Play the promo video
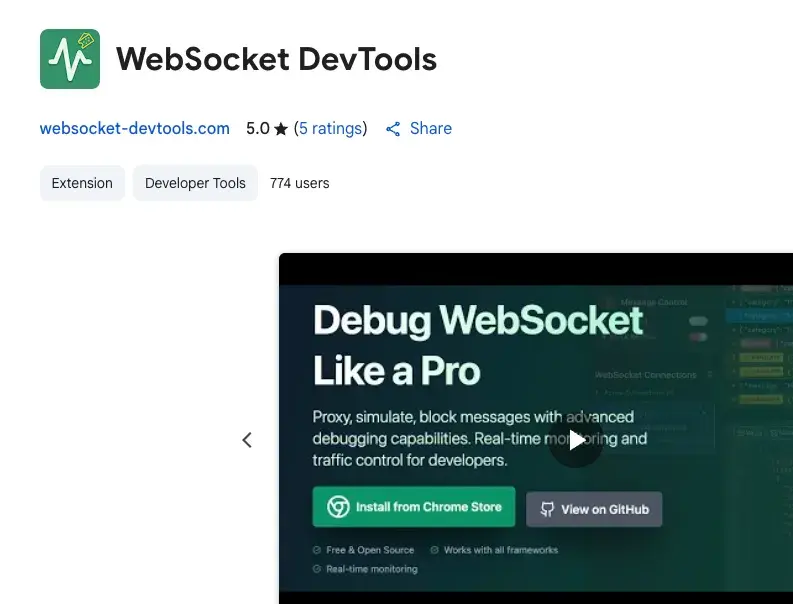 [576, 440]
